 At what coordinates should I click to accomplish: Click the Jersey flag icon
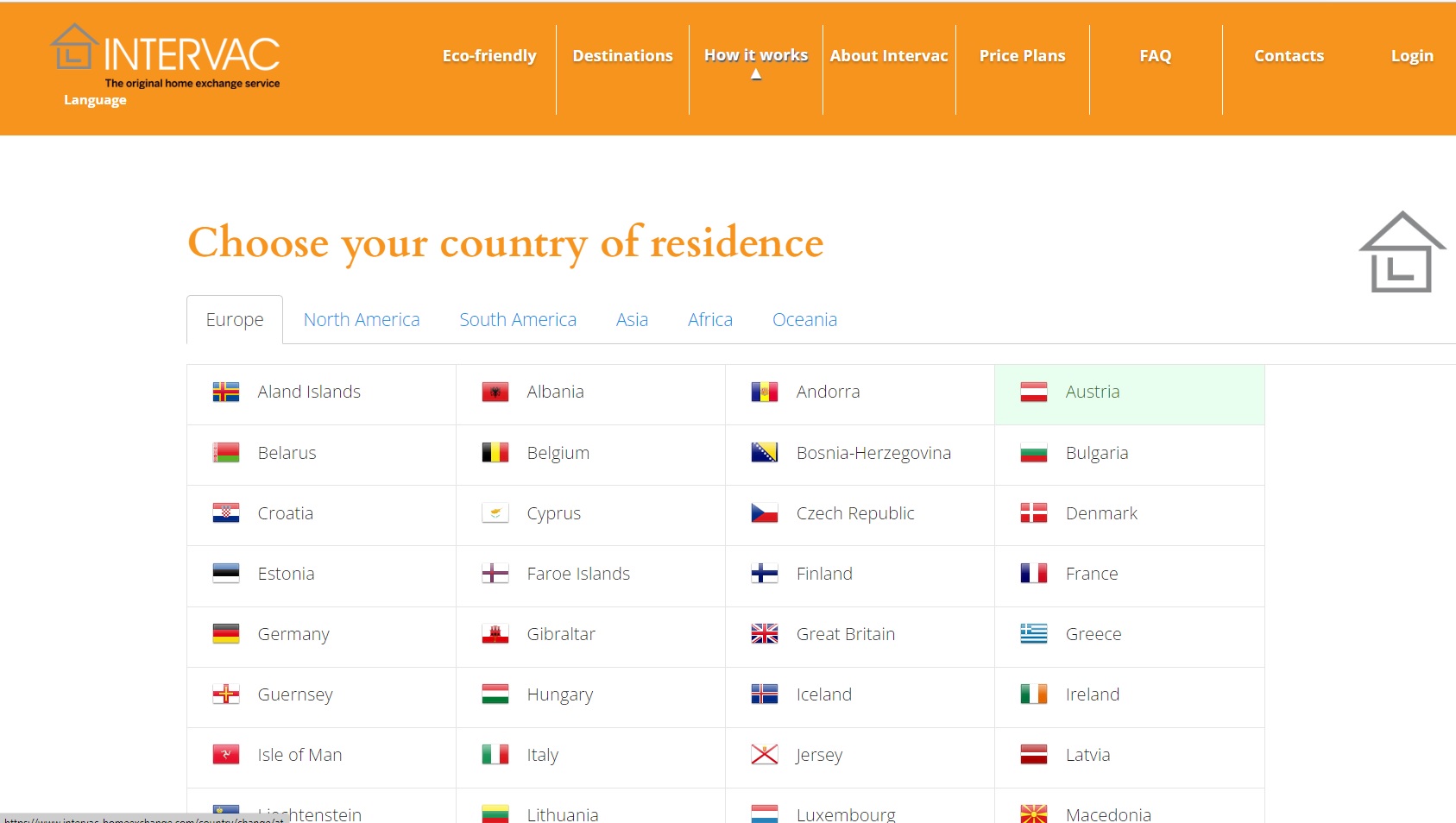coord(764,755)
